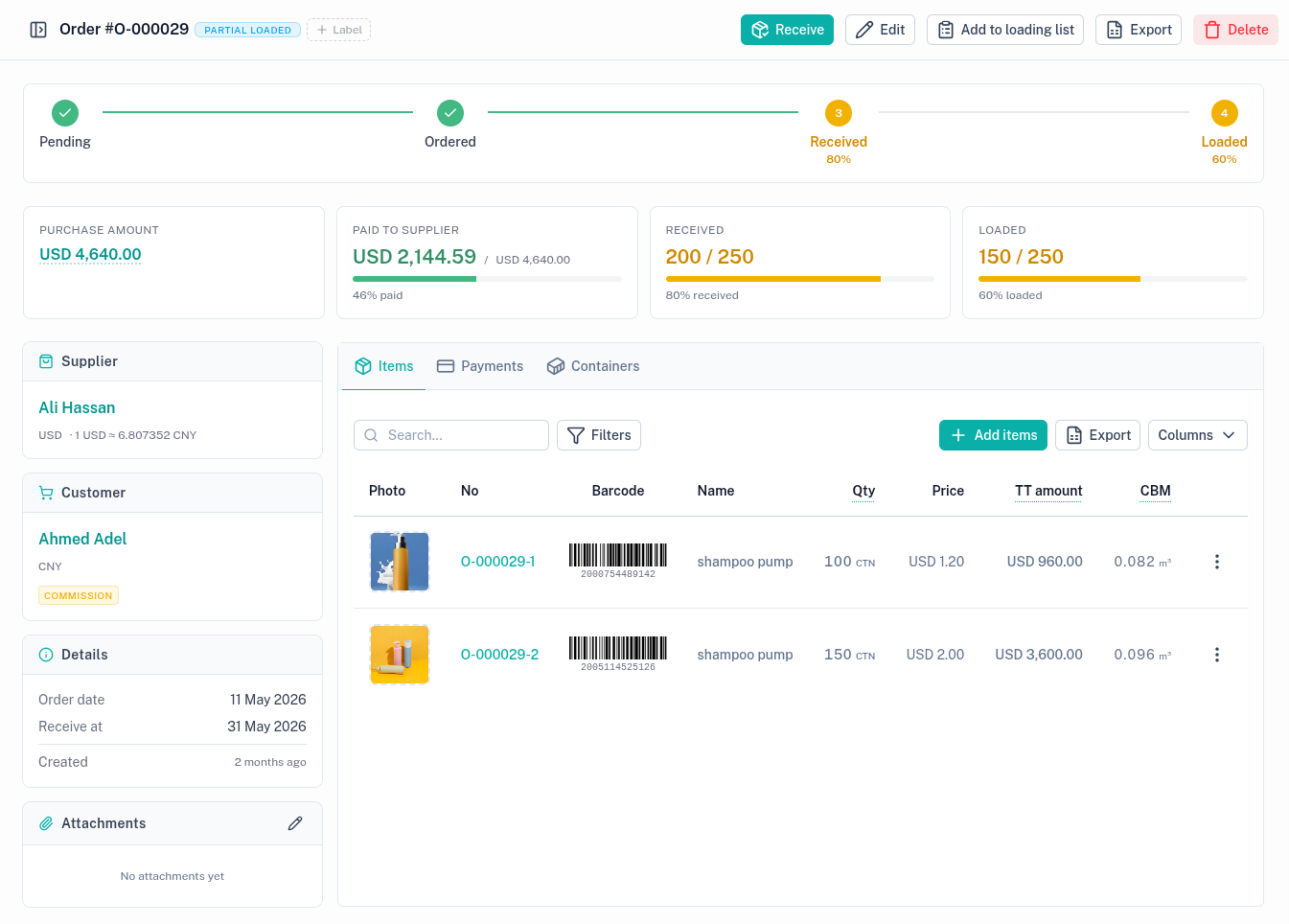This screenshot has height=924, width=1289.
Task: Open photo thumbnail for item O-000029-1
Action: pos(400,562)
